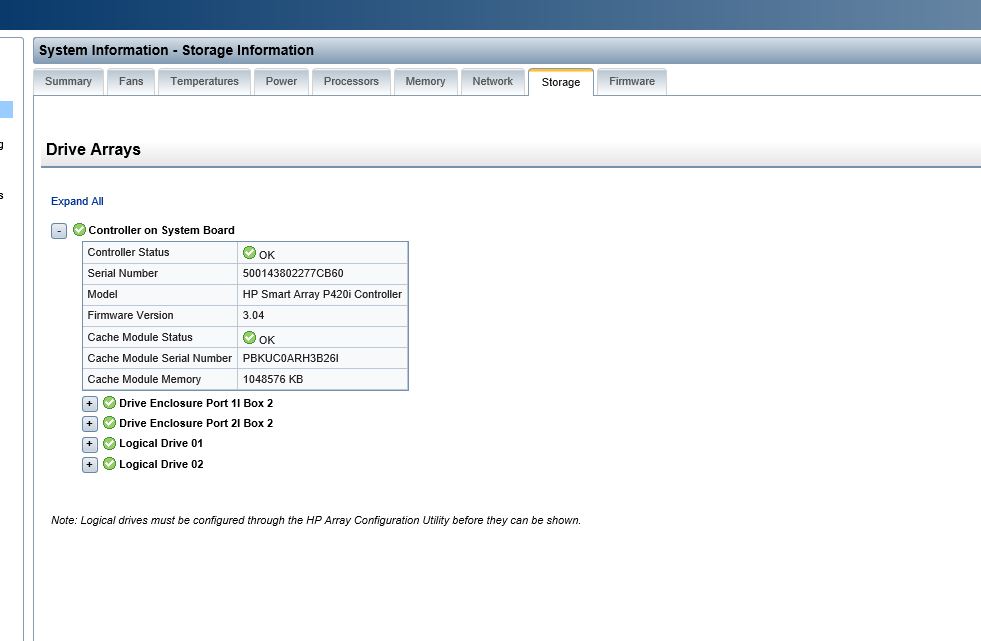Viewport: 981px width, 641px height.
Task: Expand Drive Enclosure Port 2I Box 2
Action: (90, 424)
